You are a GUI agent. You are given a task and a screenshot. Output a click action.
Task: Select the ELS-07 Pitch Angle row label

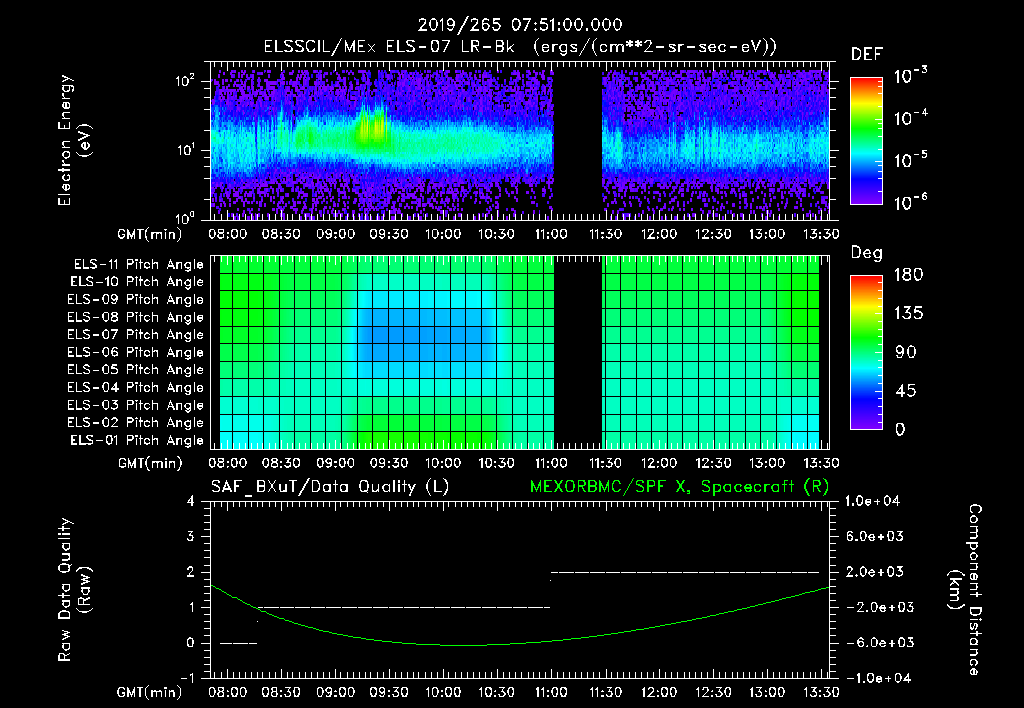(x=136, y=334)
